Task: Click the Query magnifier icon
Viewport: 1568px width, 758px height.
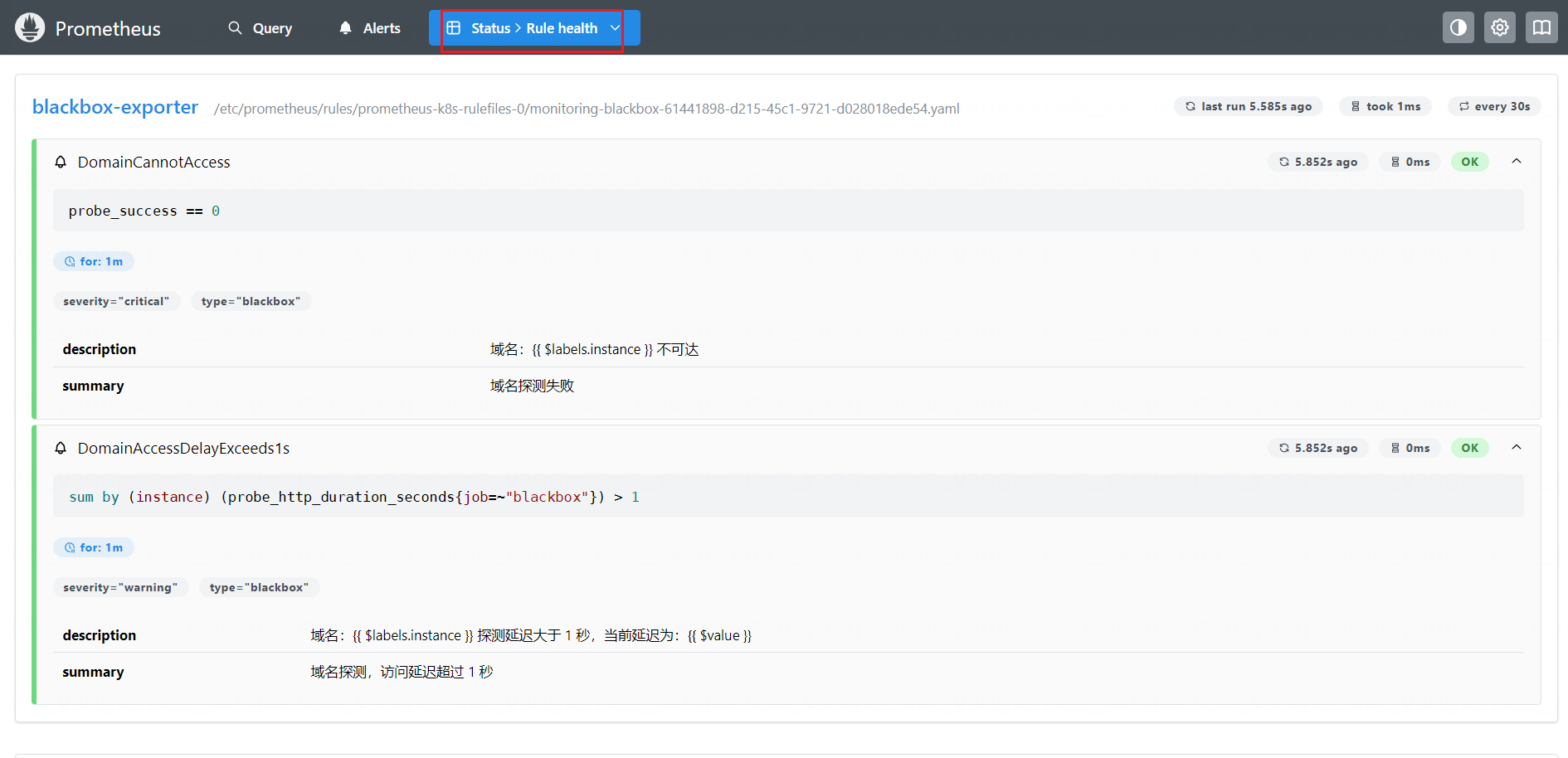Action: coord(235,27)
